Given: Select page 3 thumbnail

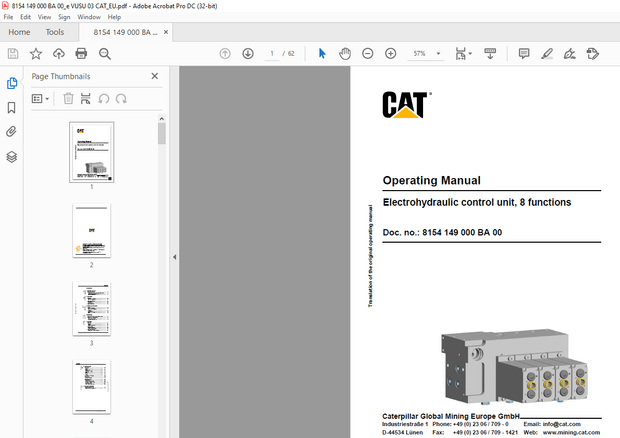Looking at the screenshot, I should click(x=92, y=309).
